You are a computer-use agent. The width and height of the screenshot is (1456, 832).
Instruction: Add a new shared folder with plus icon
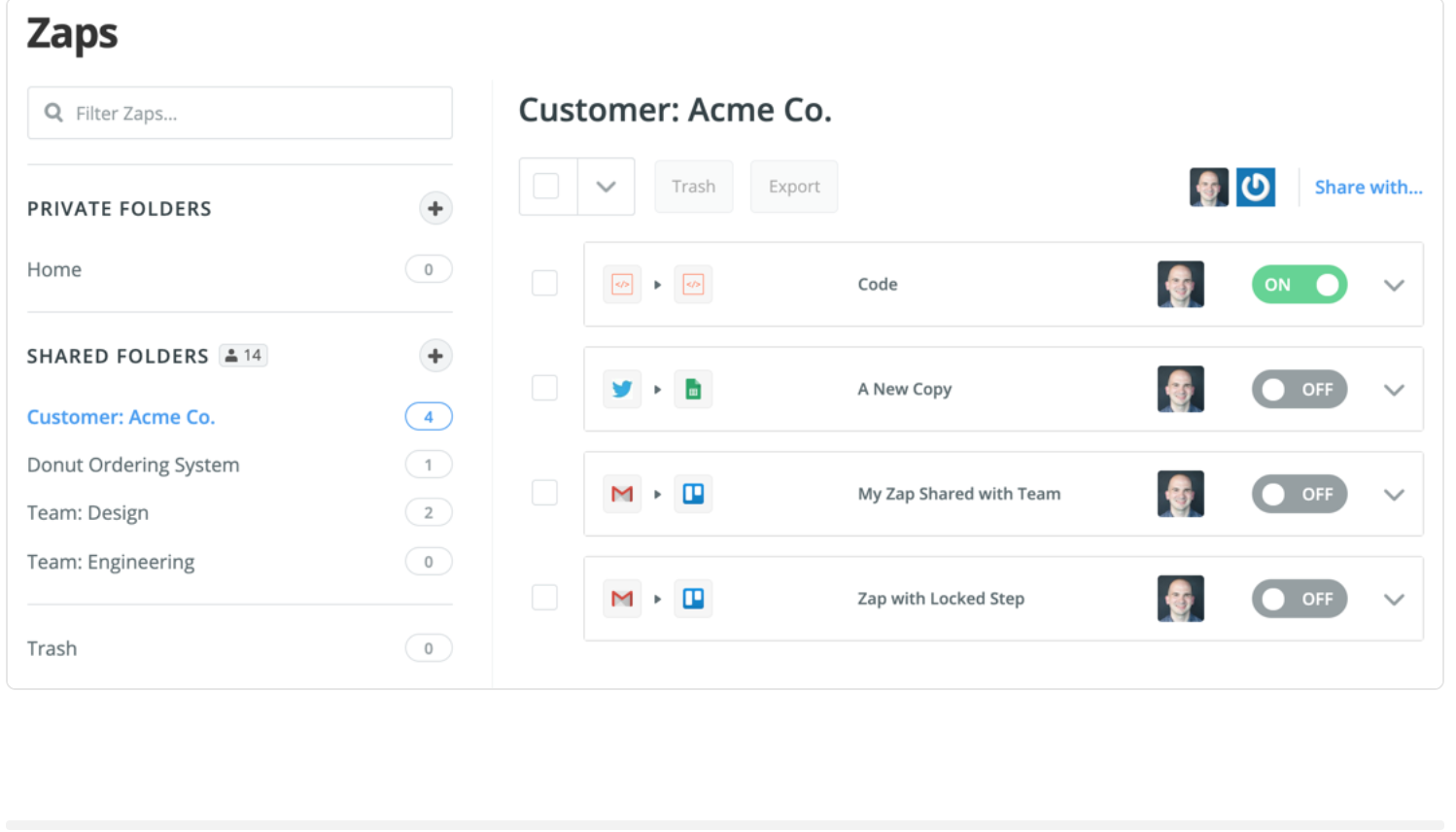click(435, 356)
